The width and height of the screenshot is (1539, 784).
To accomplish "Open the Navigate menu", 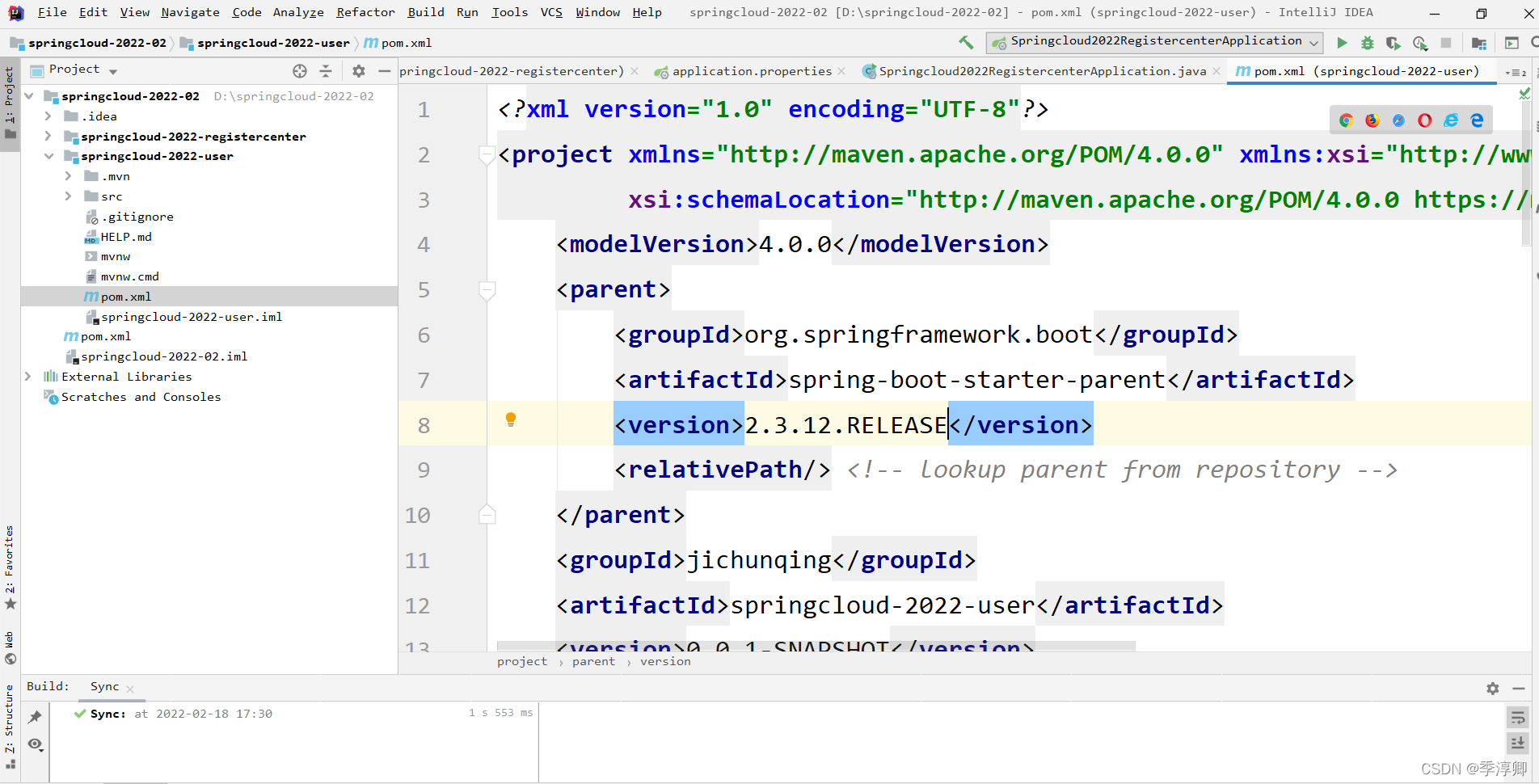I will point(190,12).
